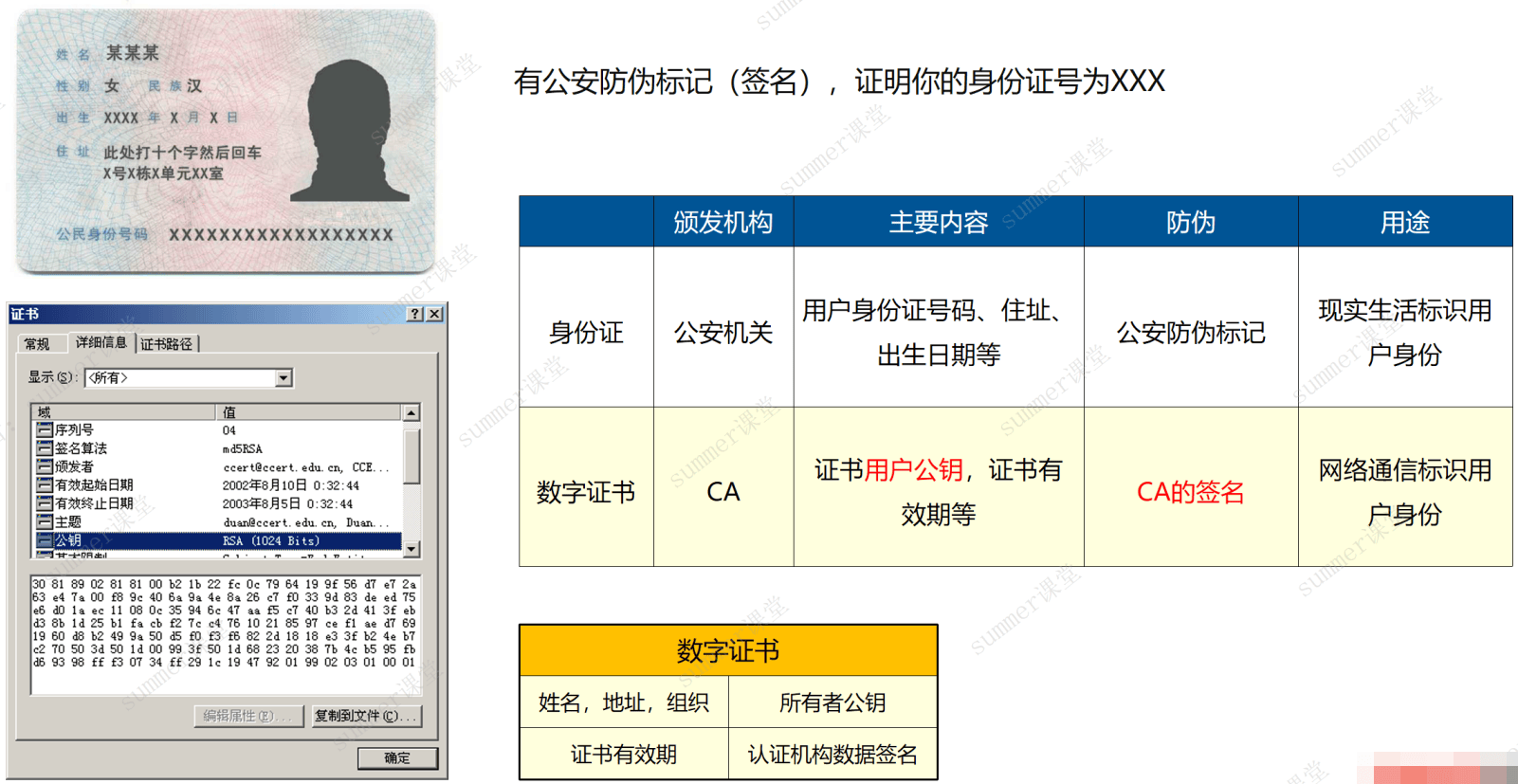
Task: Select the md5RSA value in the list
Action: [243, 449]
